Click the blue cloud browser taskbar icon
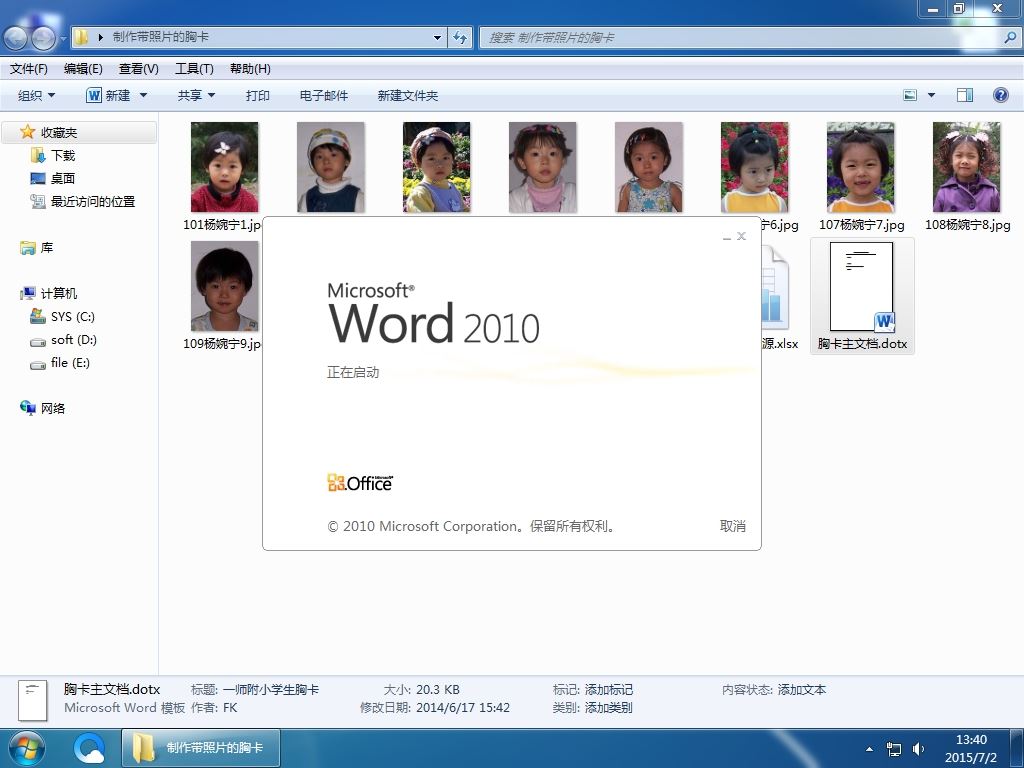The image size is (1024, 768). point(89,748)
